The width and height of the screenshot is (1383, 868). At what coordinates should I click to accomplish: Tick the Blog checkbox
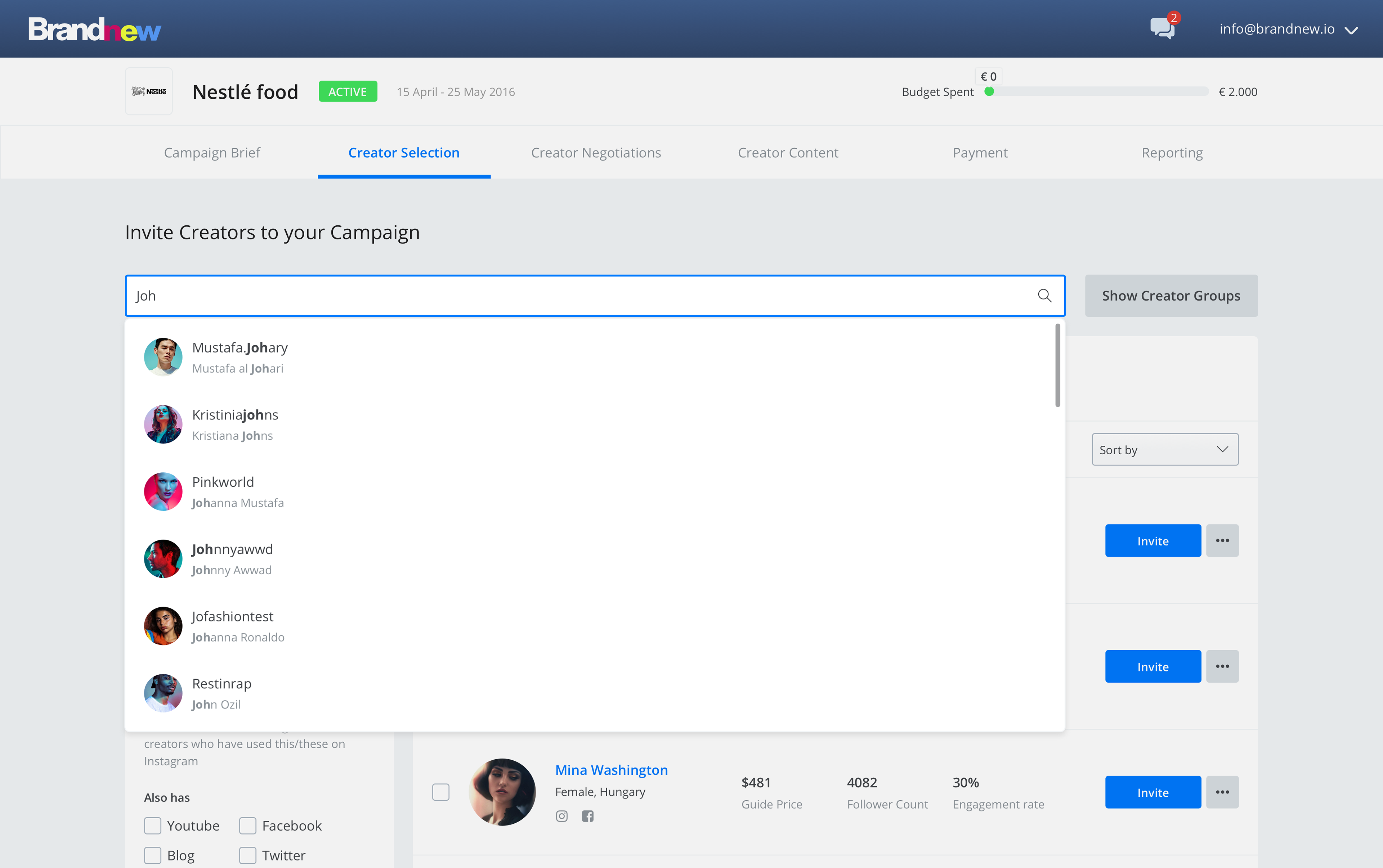152,855
